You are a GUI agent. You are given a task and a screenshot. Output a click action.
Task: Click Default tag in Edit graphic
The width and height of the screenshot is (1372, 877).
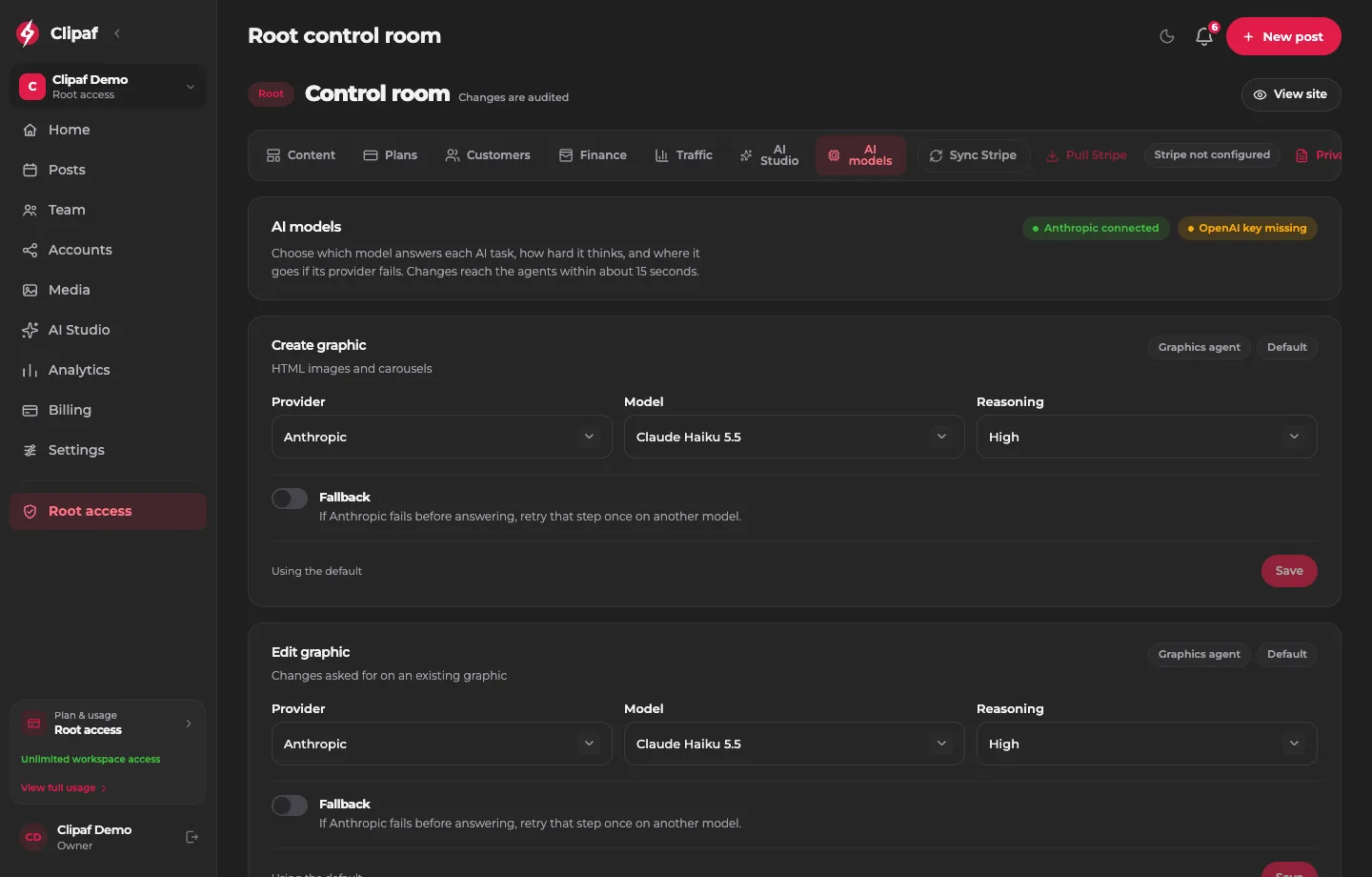coord(1286,654)
